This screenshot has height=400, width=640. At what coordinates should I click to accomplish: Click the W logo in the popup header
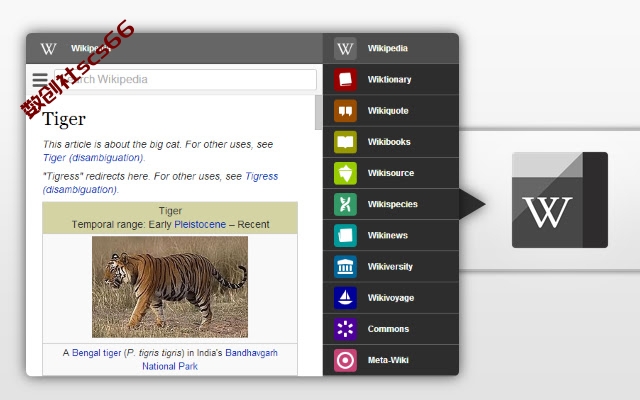pos(49,49)
